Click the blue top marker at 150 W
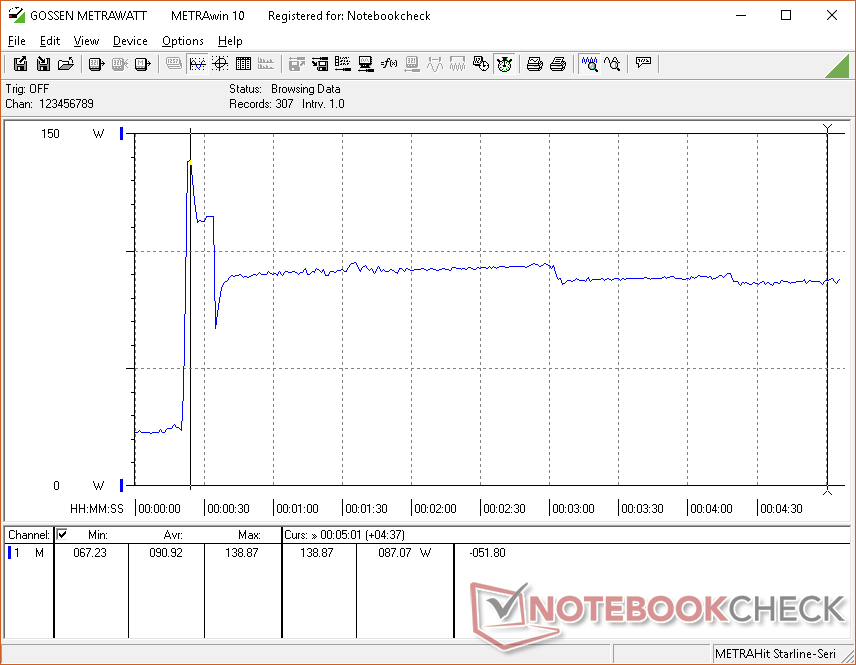 tap(122, 134)
